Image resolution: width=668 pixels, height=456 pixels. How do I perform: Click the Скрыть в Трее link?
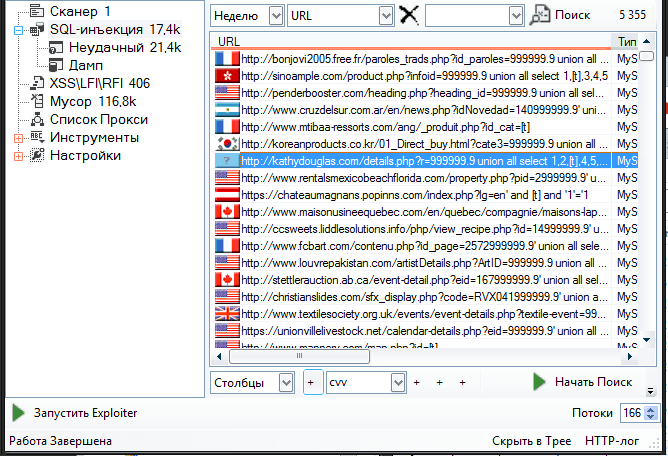coord(531,441)
